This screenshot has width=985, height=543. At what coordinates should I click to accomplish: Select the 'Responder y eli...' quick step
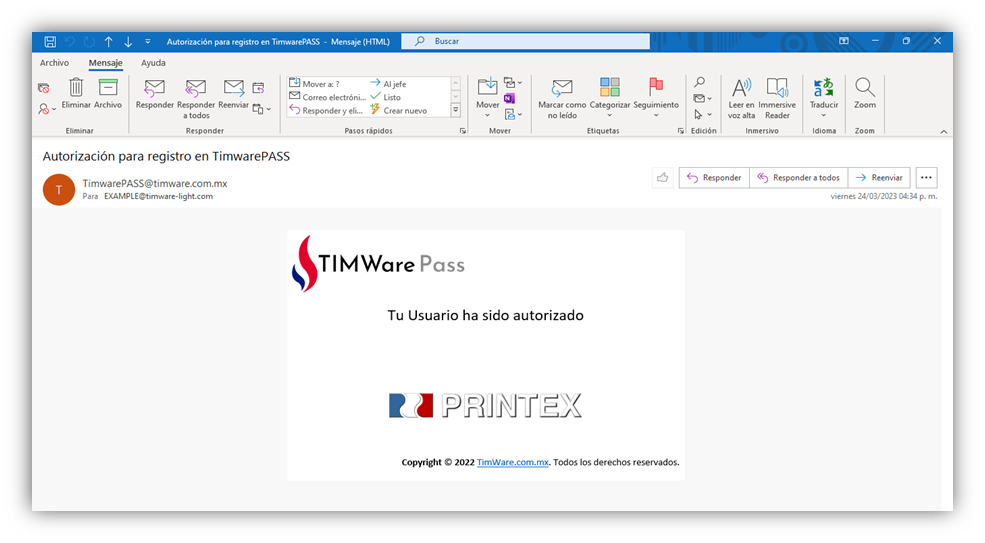326,110
